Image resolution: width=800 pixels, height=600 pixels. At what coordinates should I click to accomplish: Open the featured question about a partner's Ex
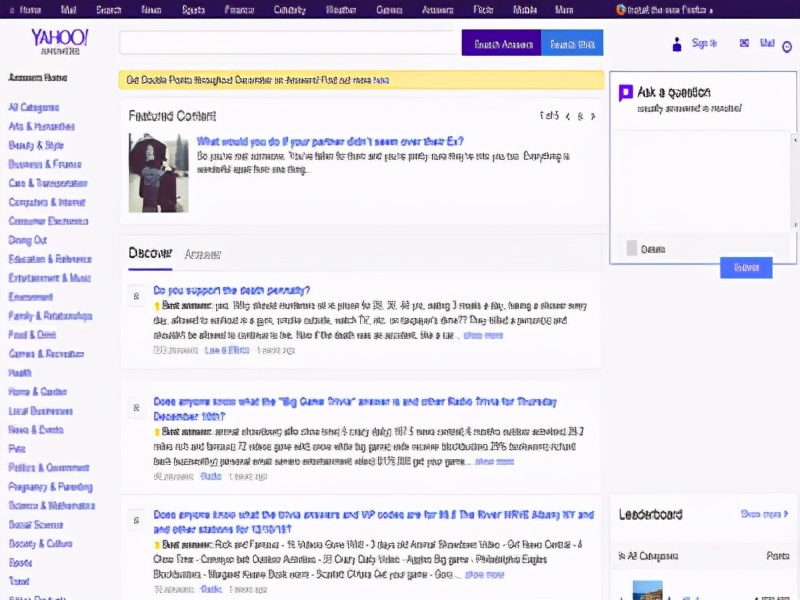330,141
